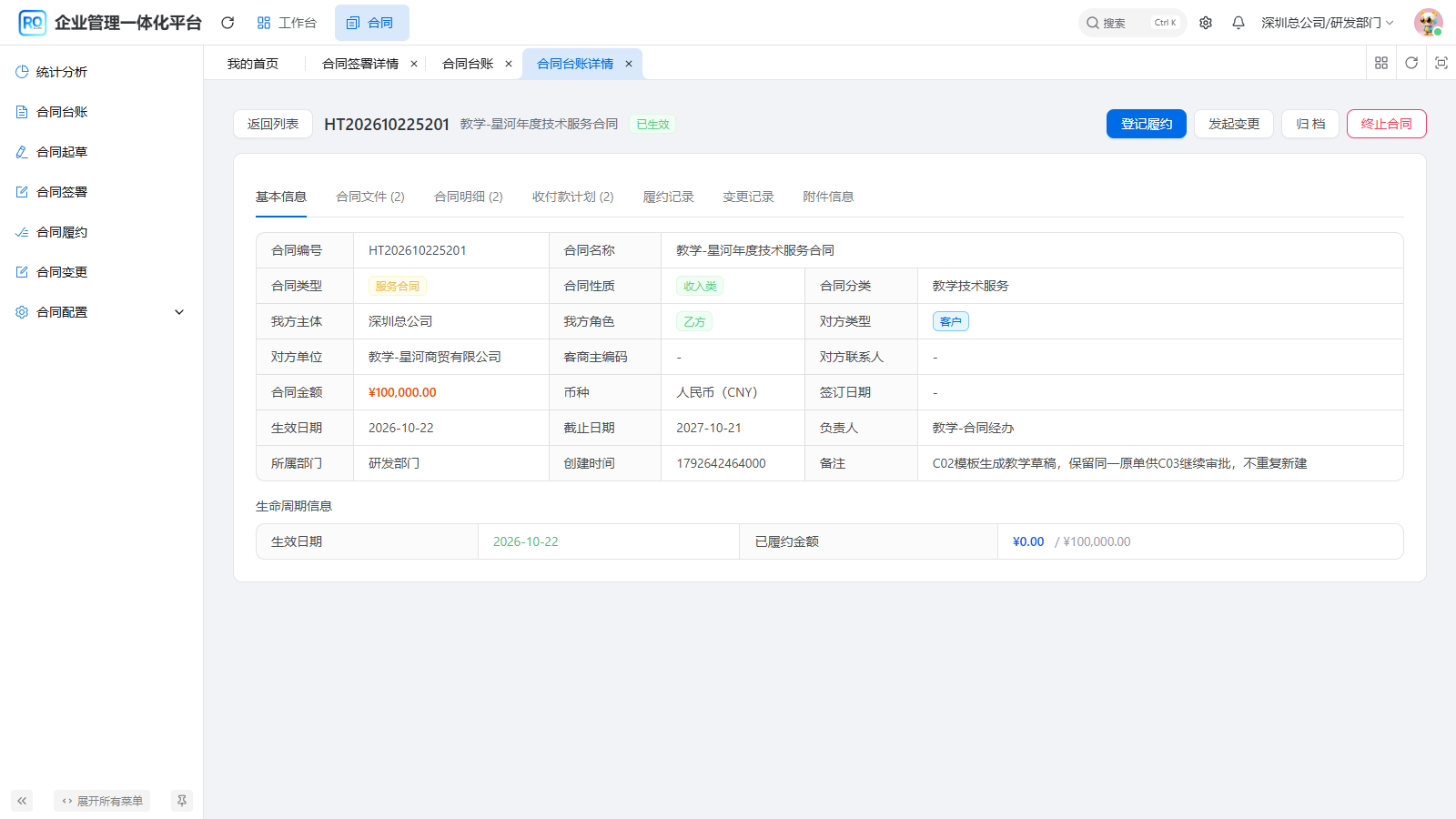Image resolution: width=1456 pixels, height=819 pixels.
Task: Toggle fullscreen content icon
Action: (1441, 63)
